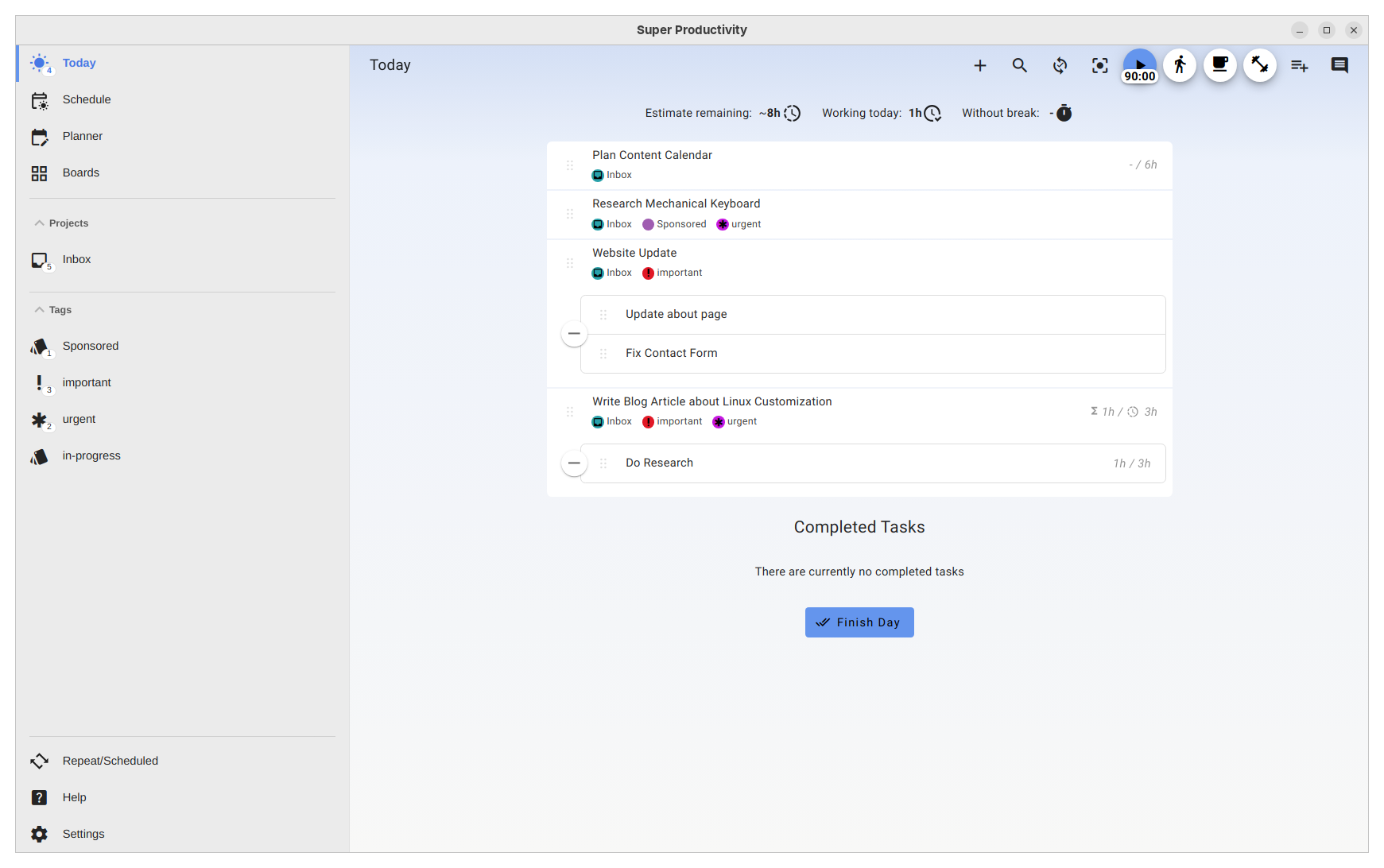Collapse the Tags section
1384x868 pixels.
52,310
